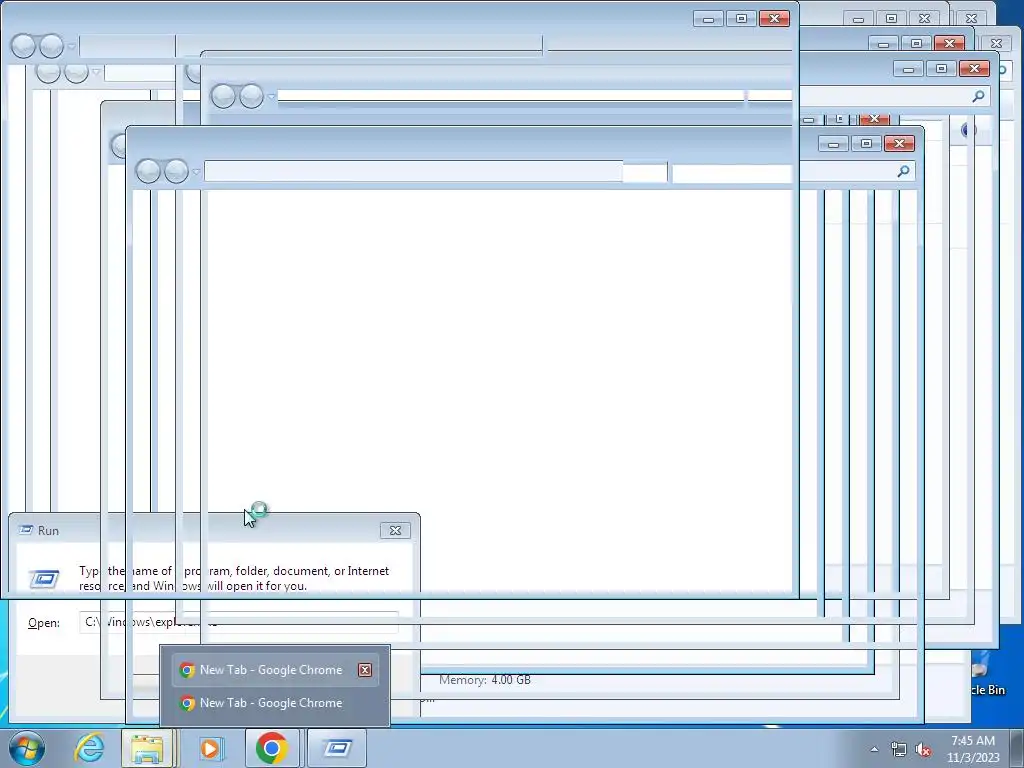Switch to the Run dialog taskbar button
The width and height of the screenshot is (1024, 768).
[337, 748]
